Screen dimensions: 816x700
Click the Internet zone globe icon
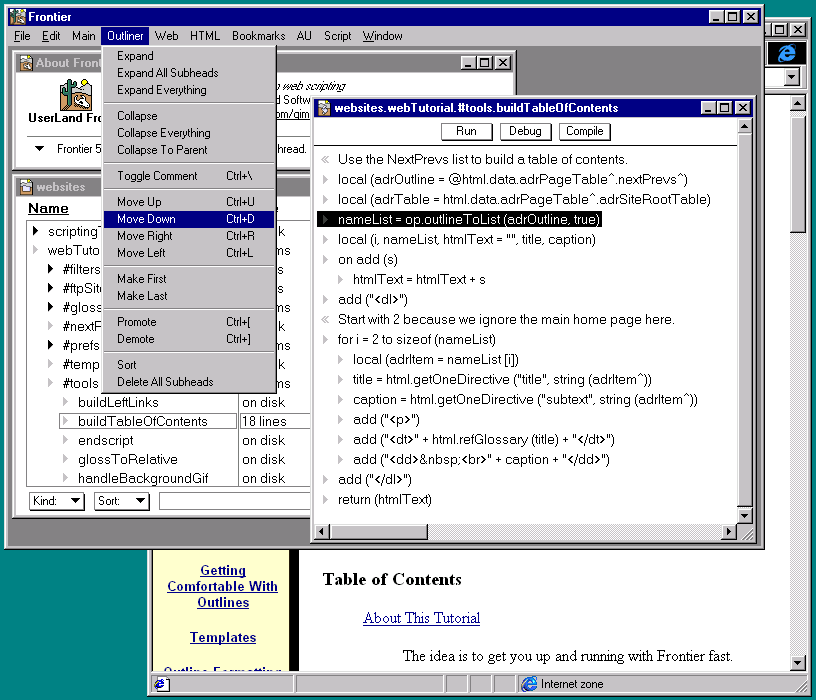click(x=529, y=684)
